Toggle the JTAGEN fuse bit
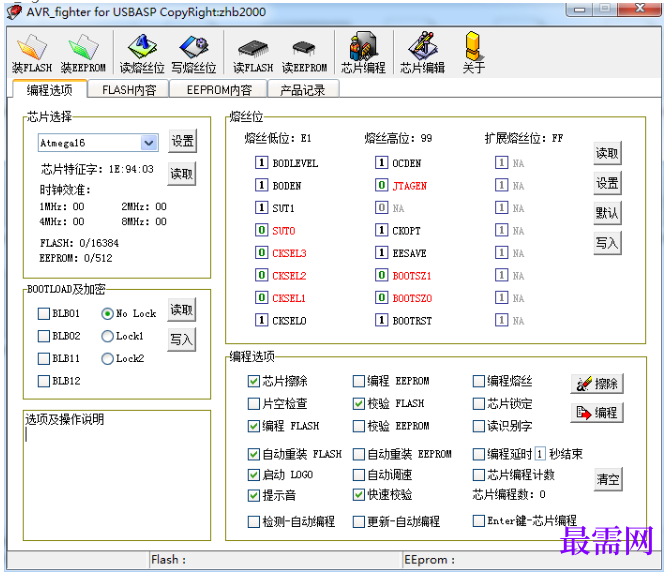The width and height of the screenshot is (672, 572). pyautogui.click(x=381, y=186)
